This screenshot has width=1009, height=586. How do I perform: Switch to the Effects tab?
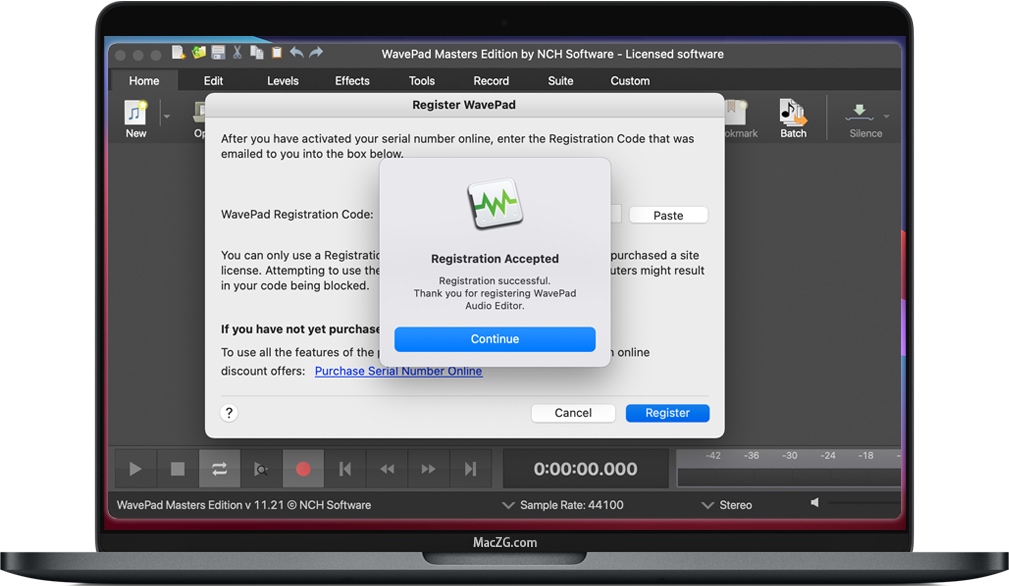click(352, 80)
